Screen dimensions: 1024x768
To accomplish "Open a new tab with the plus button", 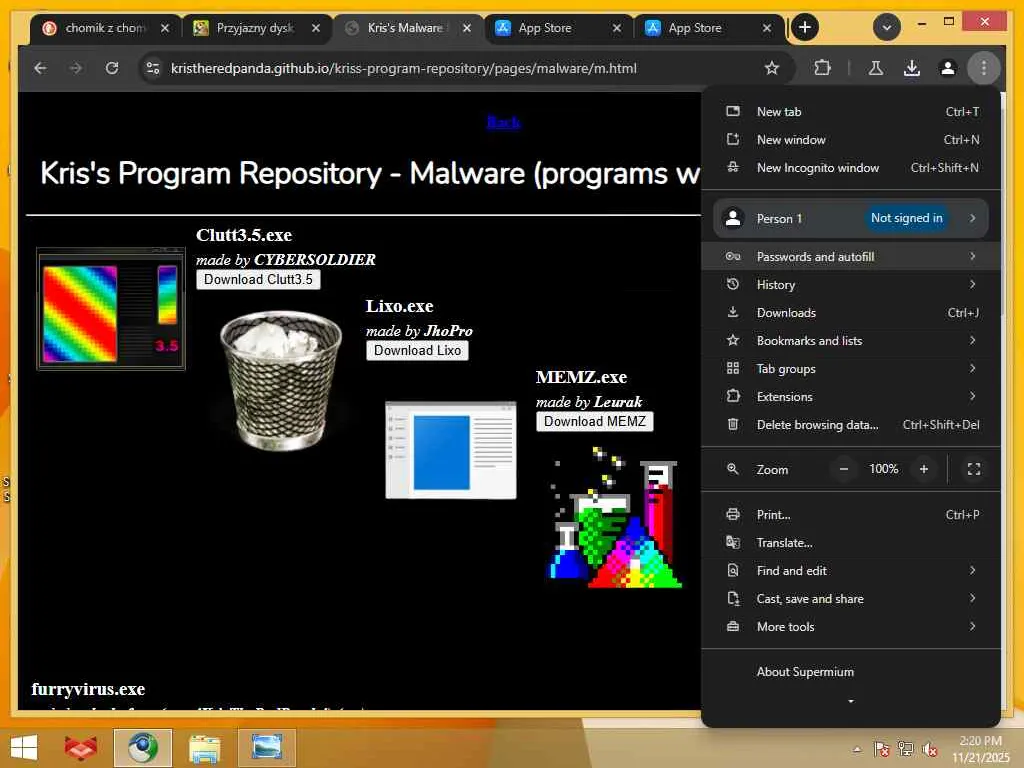I will (805, 27).
